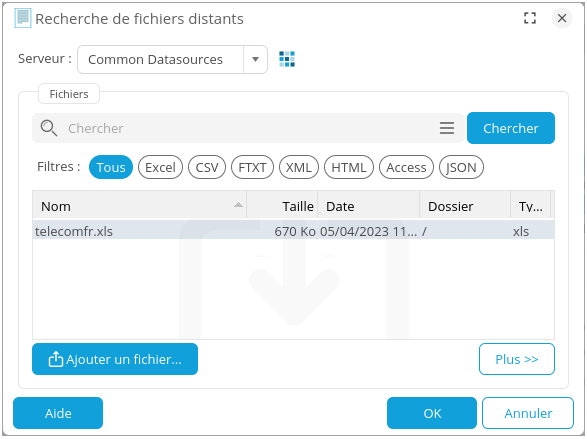587x439 pixels.
Task: Select the Tous filter
Action: 111,167
